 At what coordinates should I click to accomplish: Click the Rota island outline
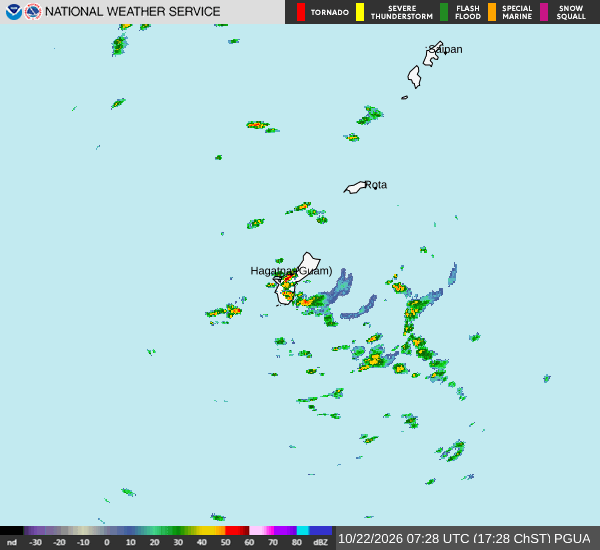coord(355,188)
